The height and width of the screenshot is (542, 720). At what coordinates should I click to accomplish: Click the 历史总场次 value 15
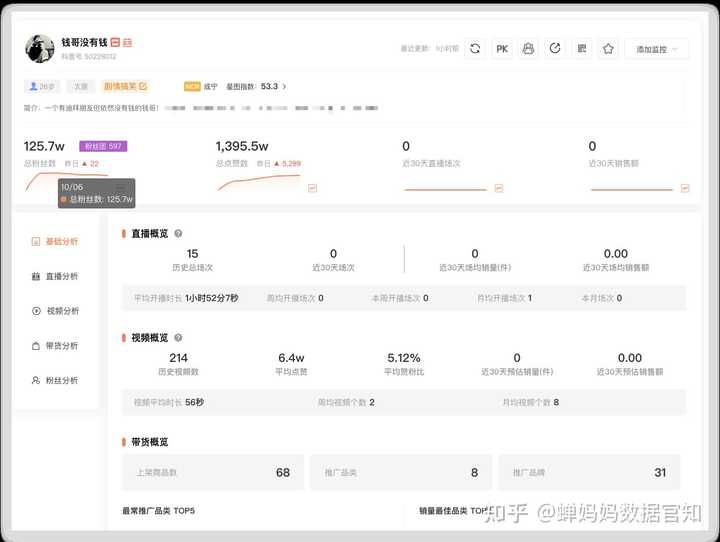pyautogui.click(x=192, y=254)
